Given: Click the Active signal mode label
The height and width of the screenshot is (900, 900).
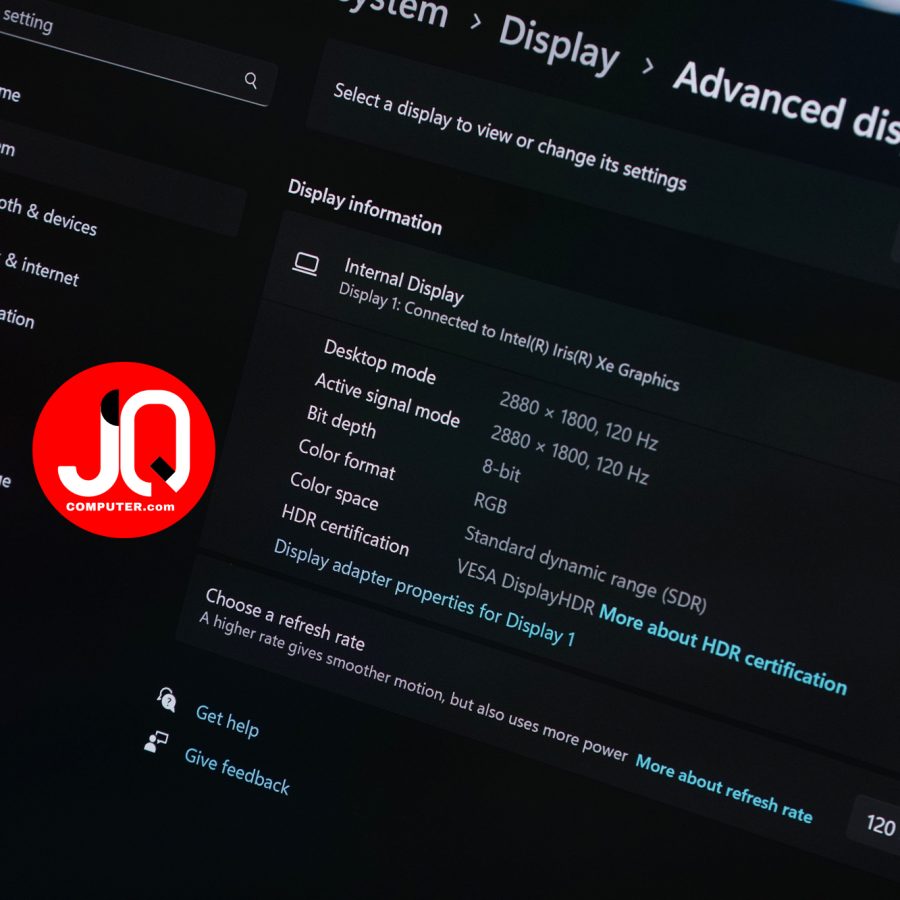Looking at the screenshot, I should point(387,399).
